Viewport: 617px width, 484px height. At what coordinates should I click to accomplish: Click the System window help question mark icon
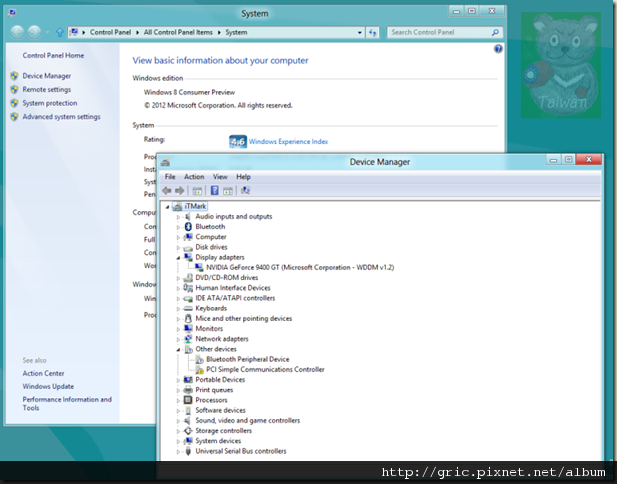498,49
